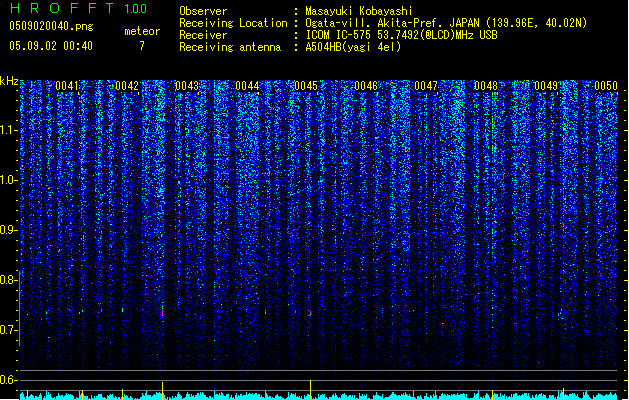Screen dimensions: 629x400
Task: Select the filename 0509020040.png
Action: point(51,26)
